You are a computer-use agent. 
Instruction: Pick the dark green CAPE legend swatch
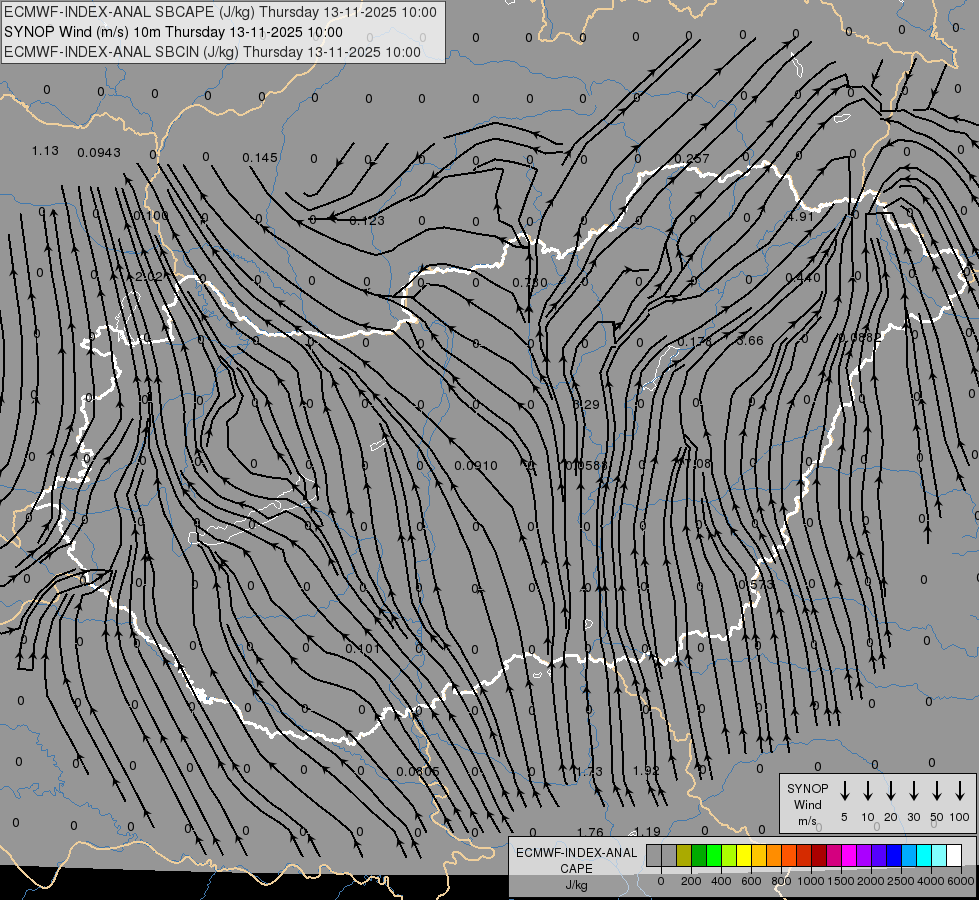699,855
